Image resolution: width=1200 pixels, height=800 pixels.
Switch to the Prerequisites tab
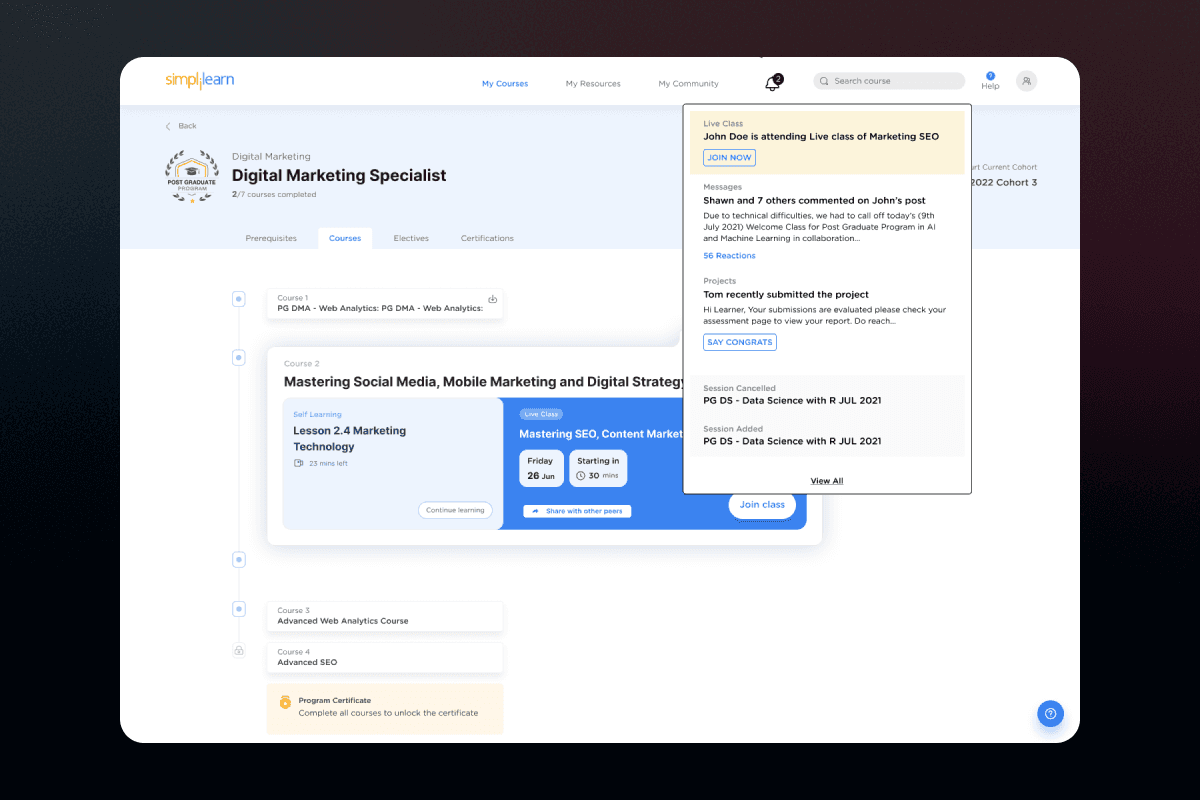tap(271, 238)
